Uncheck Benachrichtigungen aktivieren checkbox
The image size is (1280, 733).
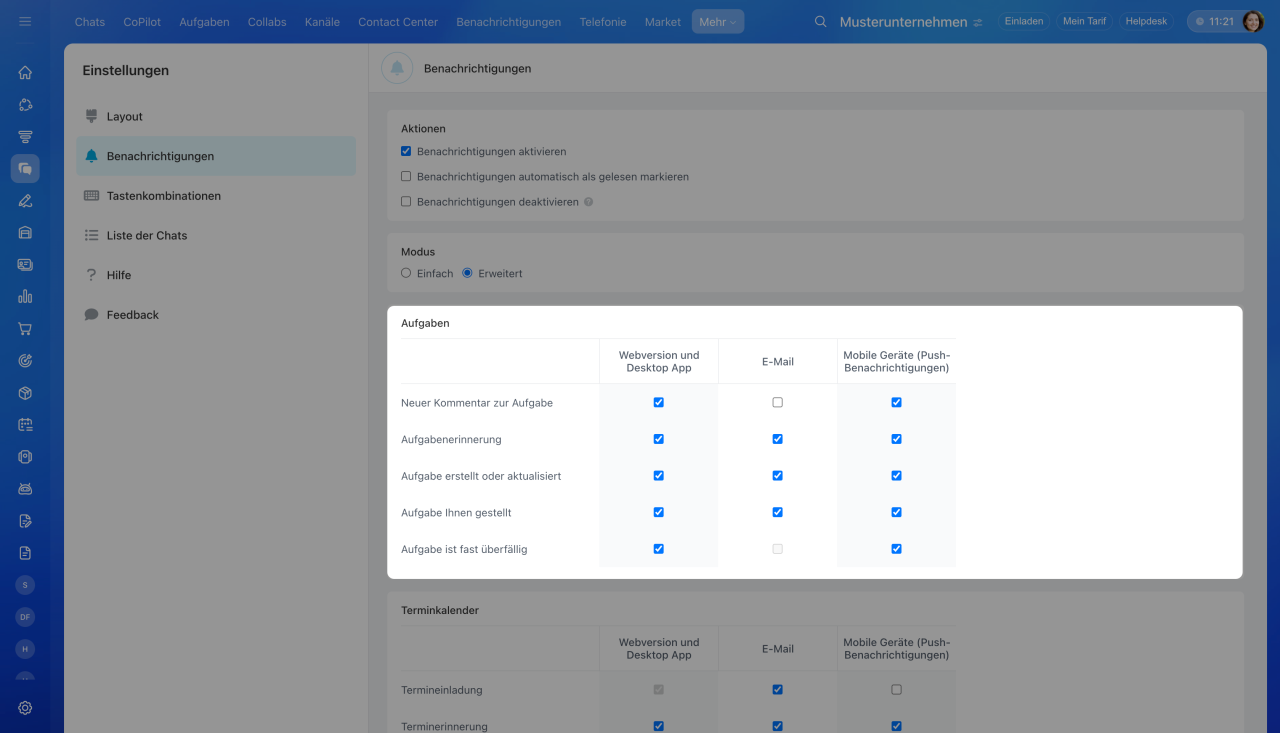click(406, 152)
